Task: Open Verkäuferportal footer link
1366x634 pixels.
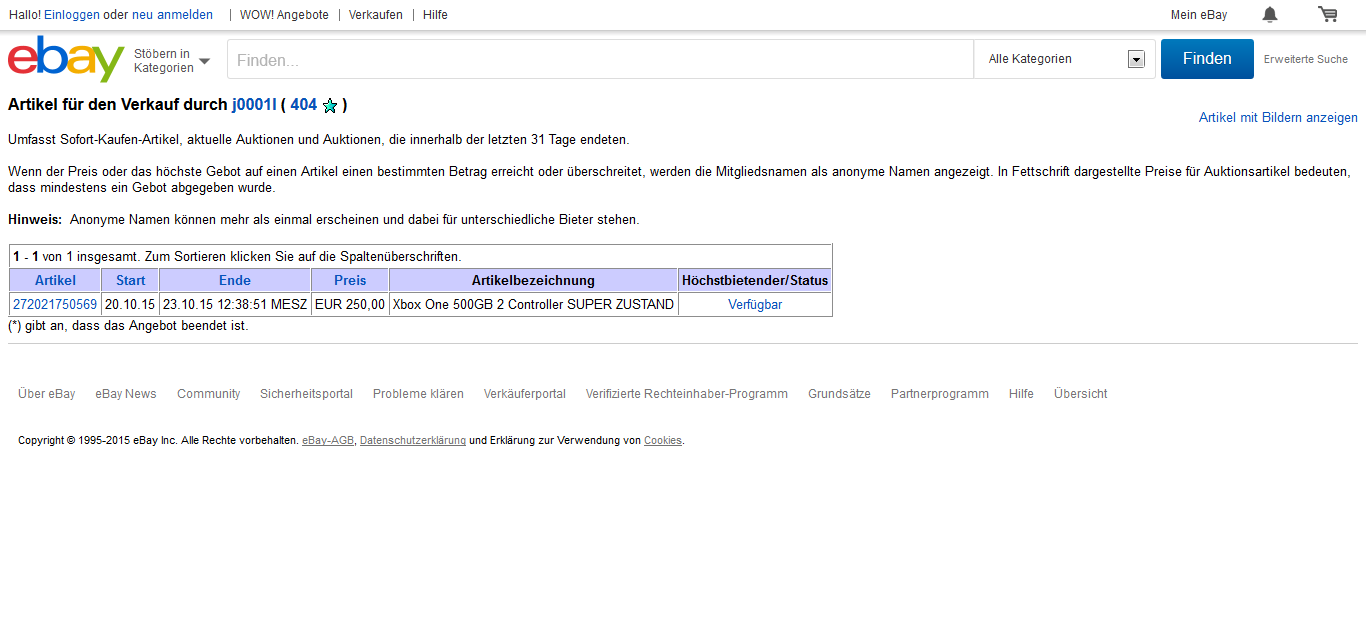Action: (525, 394)
